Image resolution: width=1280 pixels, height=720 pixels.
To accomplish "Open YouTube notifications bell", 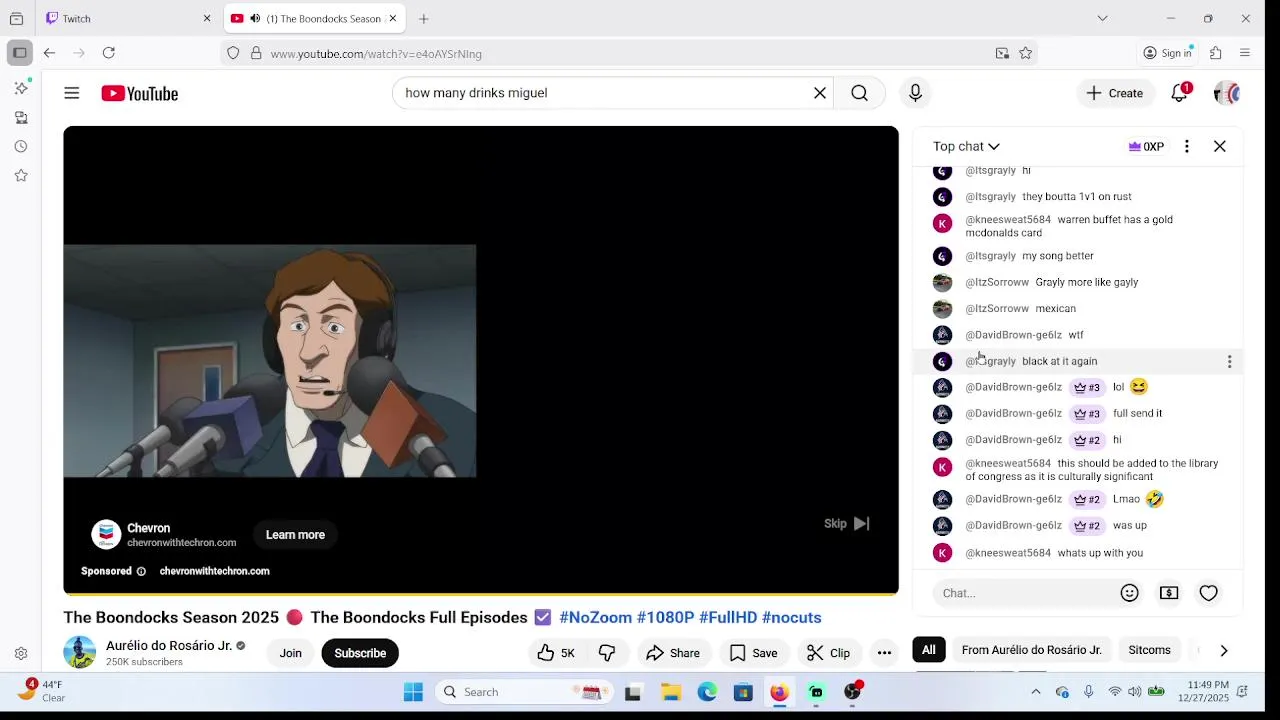I will (1180, 93).
